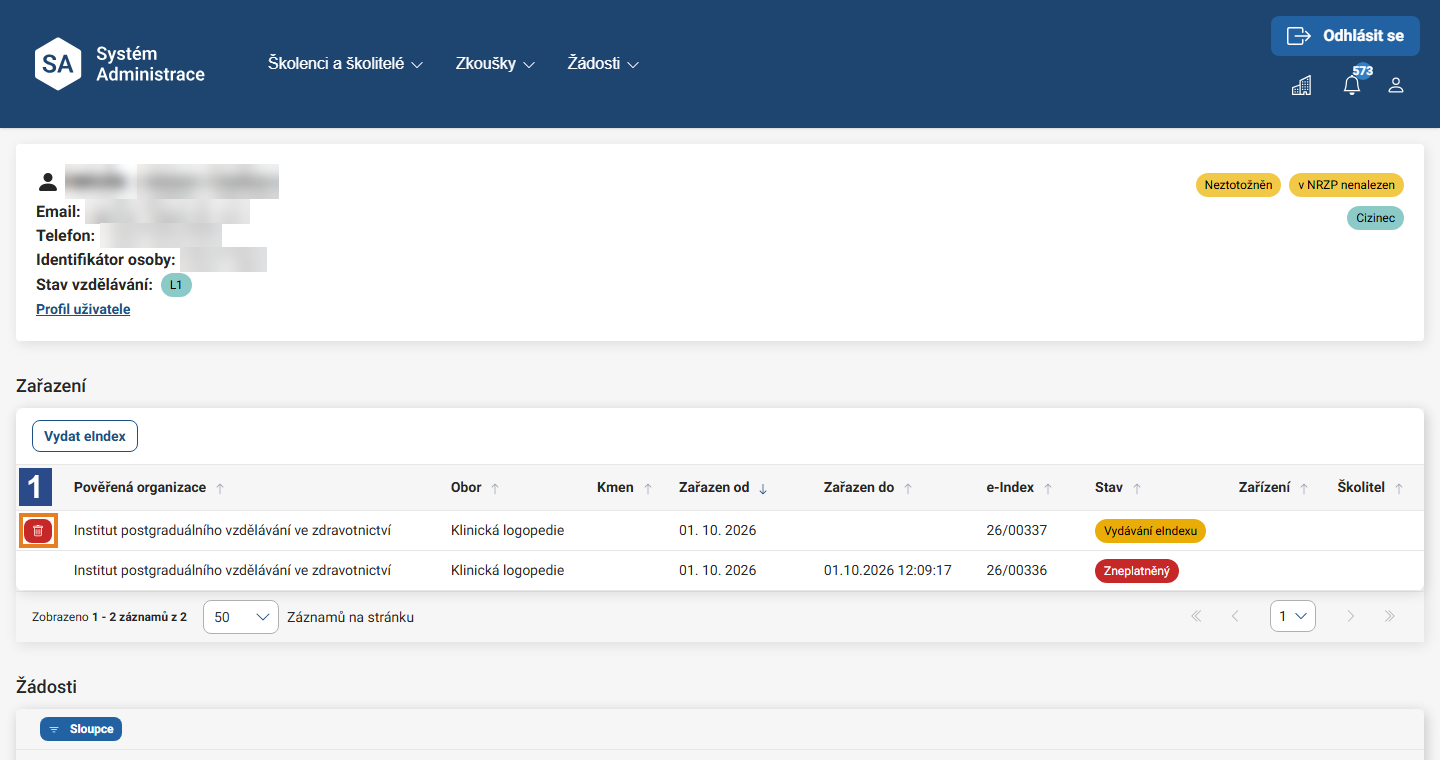Click the Cizinec badge

tap(1375, 217)
